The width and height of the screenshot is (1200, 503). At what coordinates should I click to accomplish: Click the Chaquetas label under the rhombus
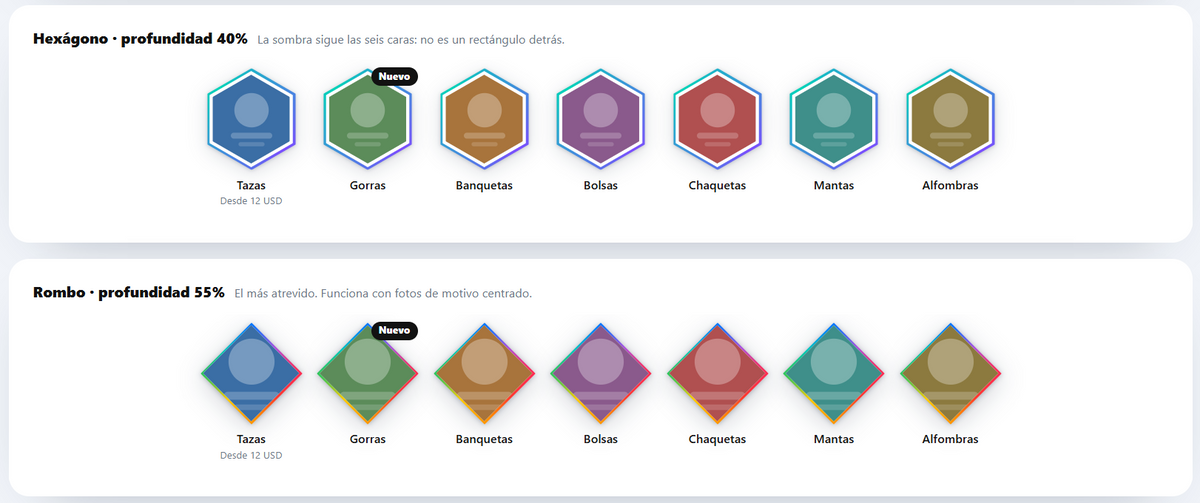coord(717,439)
